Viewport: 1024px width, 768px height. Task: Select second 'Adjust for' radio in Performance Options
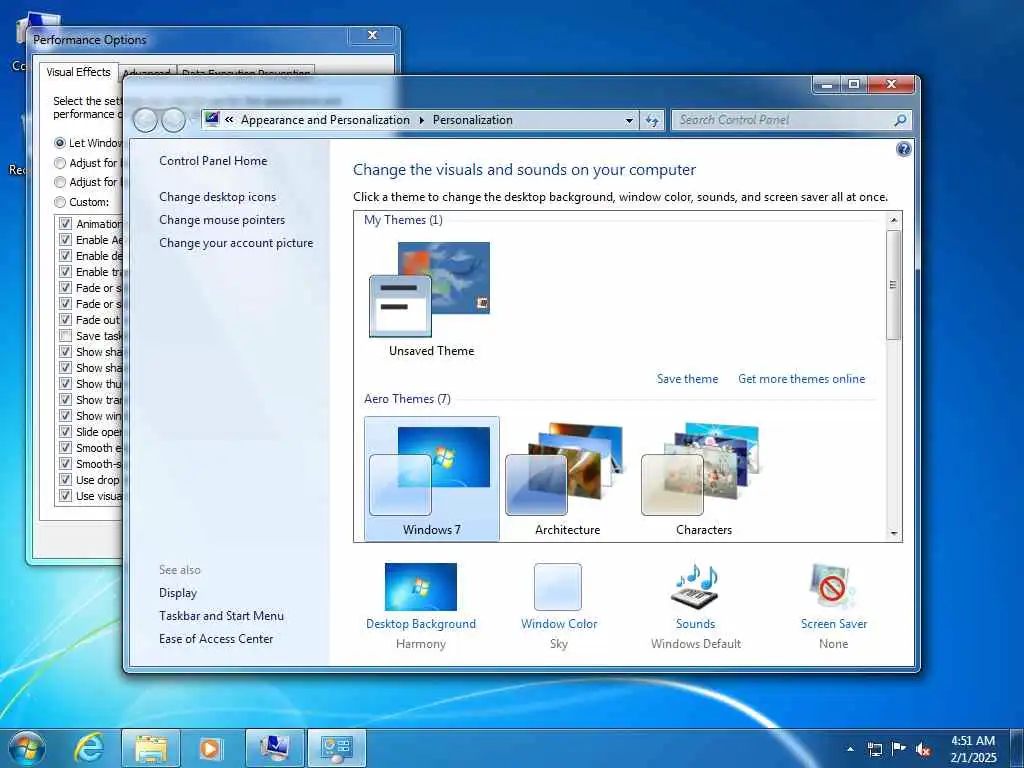tap(60, 182)
